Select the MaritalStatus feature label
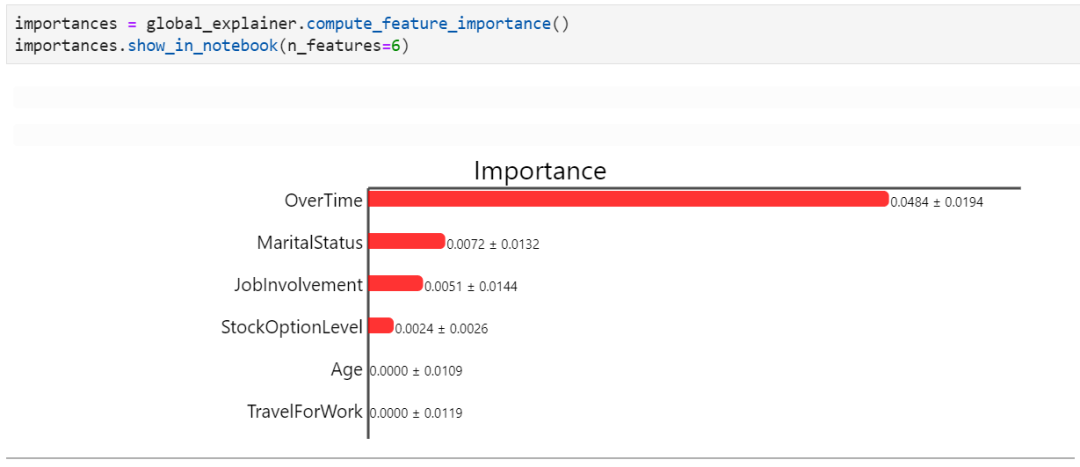The image size is (1080, 467). (309, 242)
